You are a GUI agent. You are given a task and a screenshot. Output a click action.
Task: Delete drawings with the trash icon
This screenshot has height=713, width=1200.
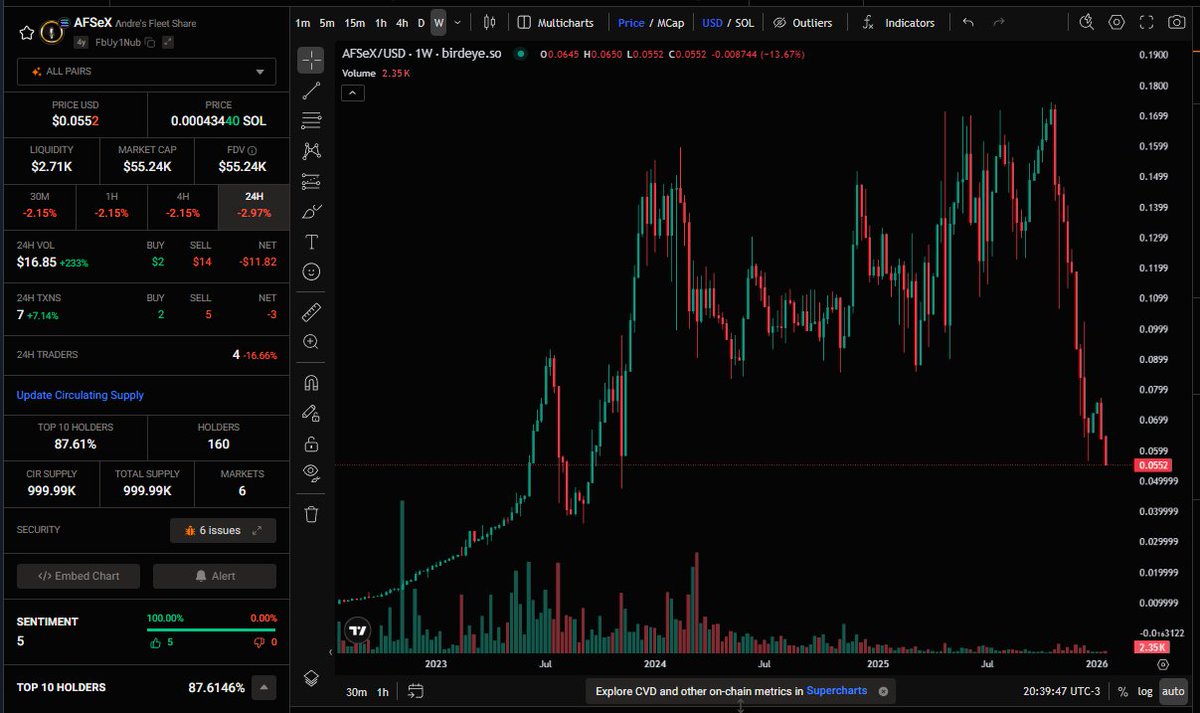point(311,514)
